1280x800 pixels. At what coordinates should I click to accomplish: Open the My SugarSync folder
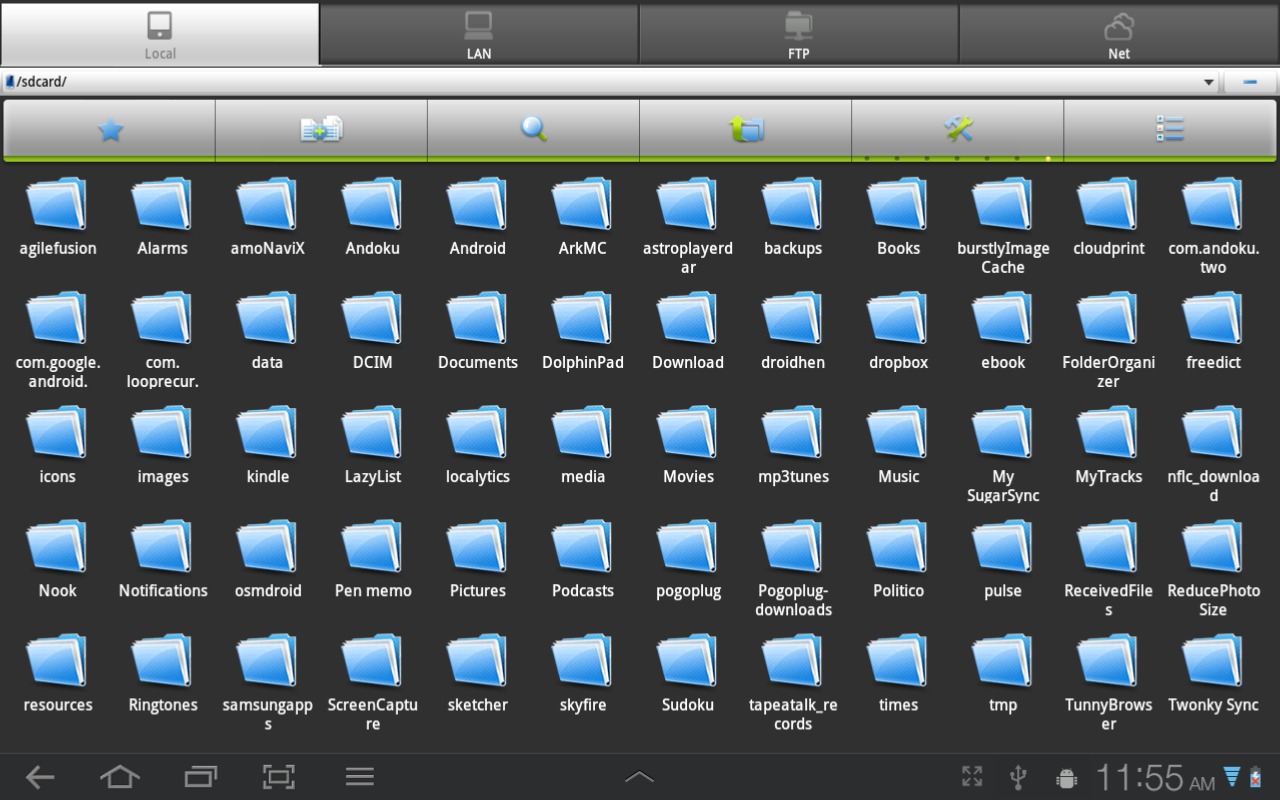(1003, 454)
